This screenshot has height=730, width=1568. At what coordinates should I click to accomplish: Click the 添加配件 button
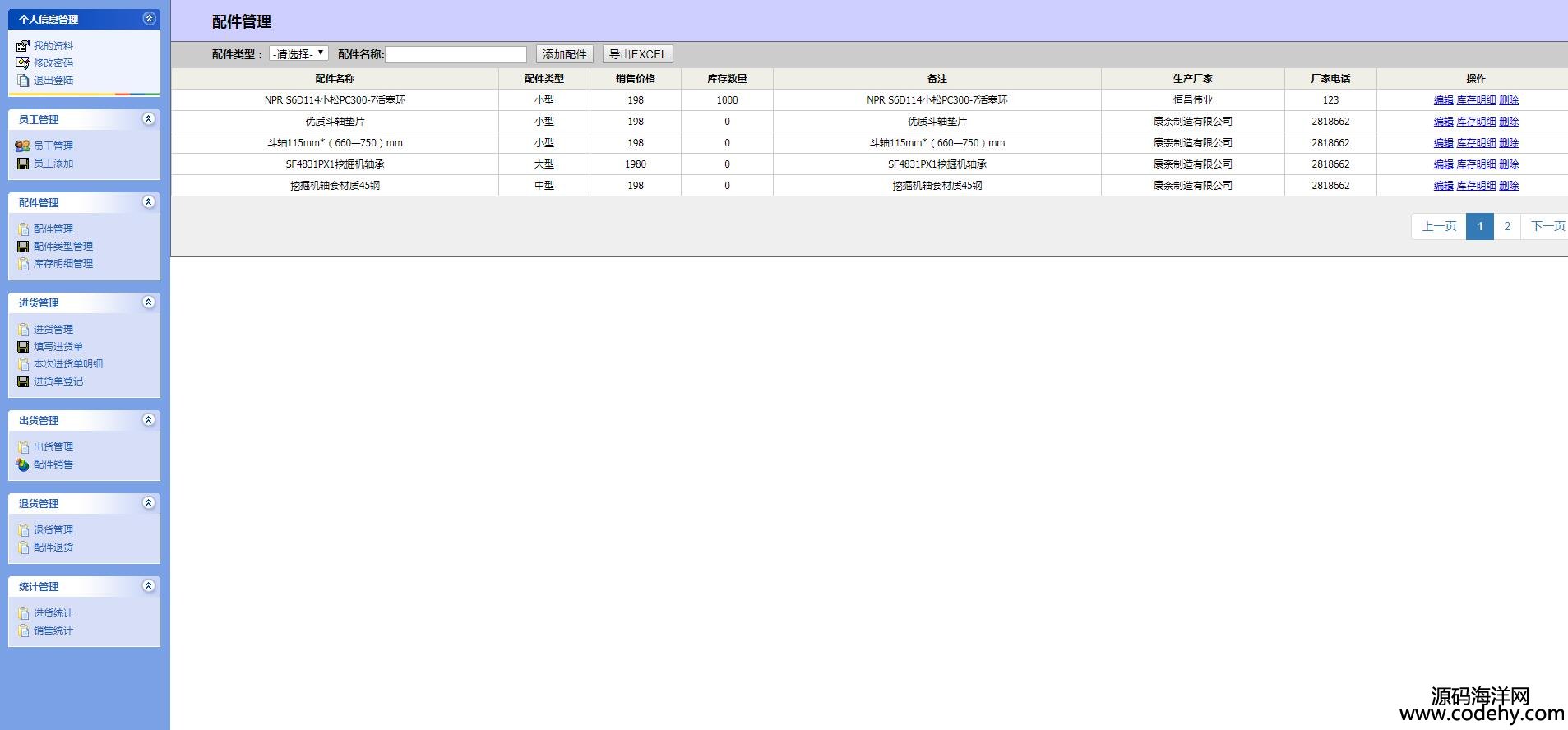pyautogui.click(x=565, y=54)
